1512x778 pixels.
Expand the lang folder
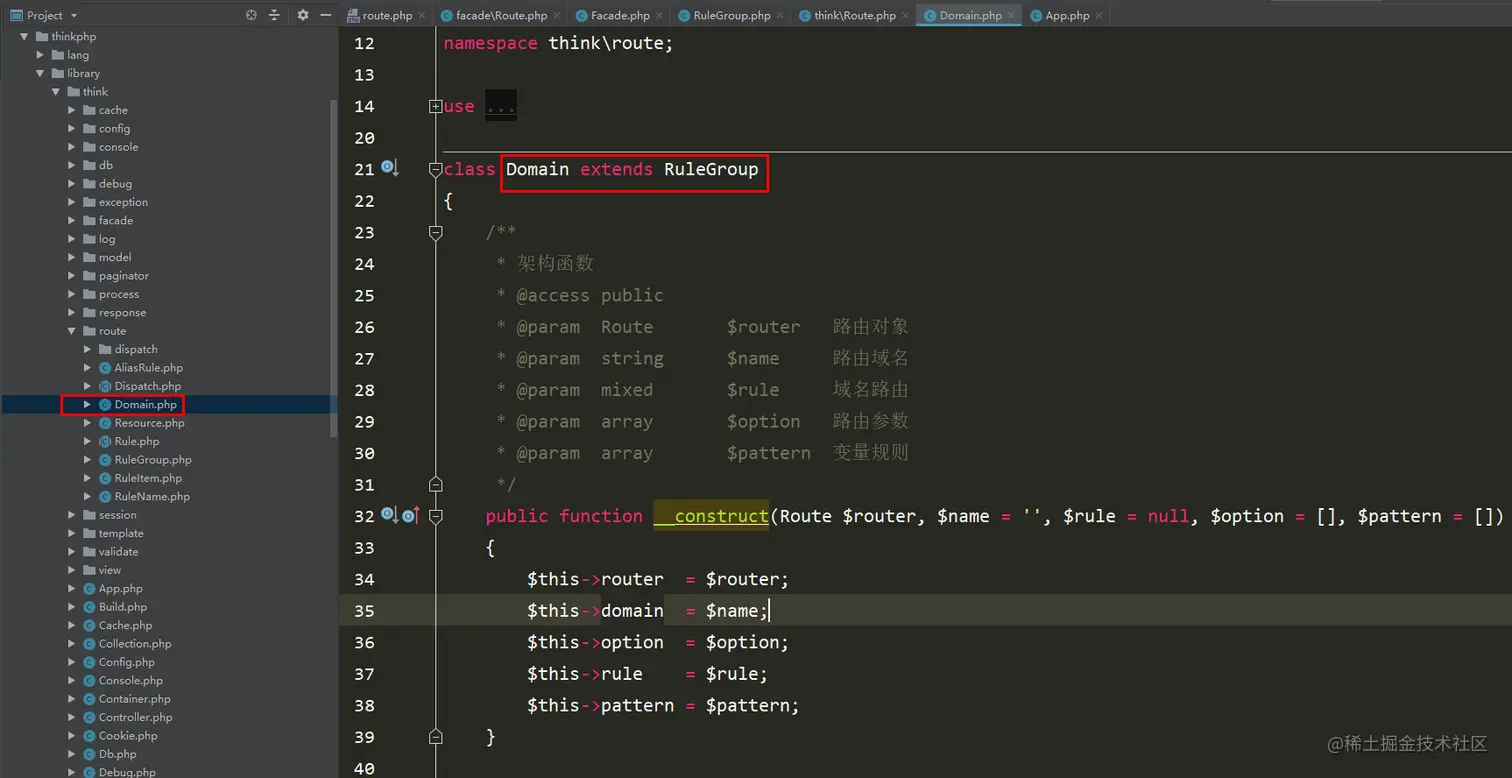40,55
